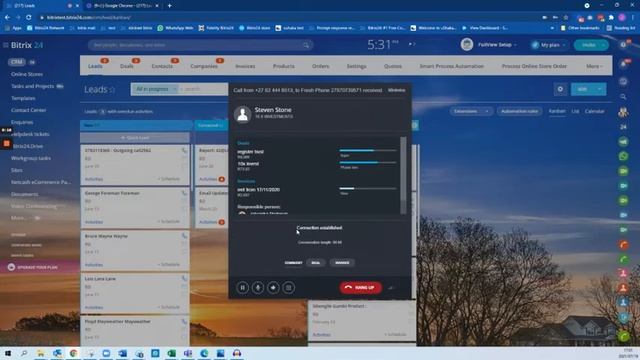Click the 'register test' deal progress bar
This screenshot has width=640, height=360.
tap(368, 151)
